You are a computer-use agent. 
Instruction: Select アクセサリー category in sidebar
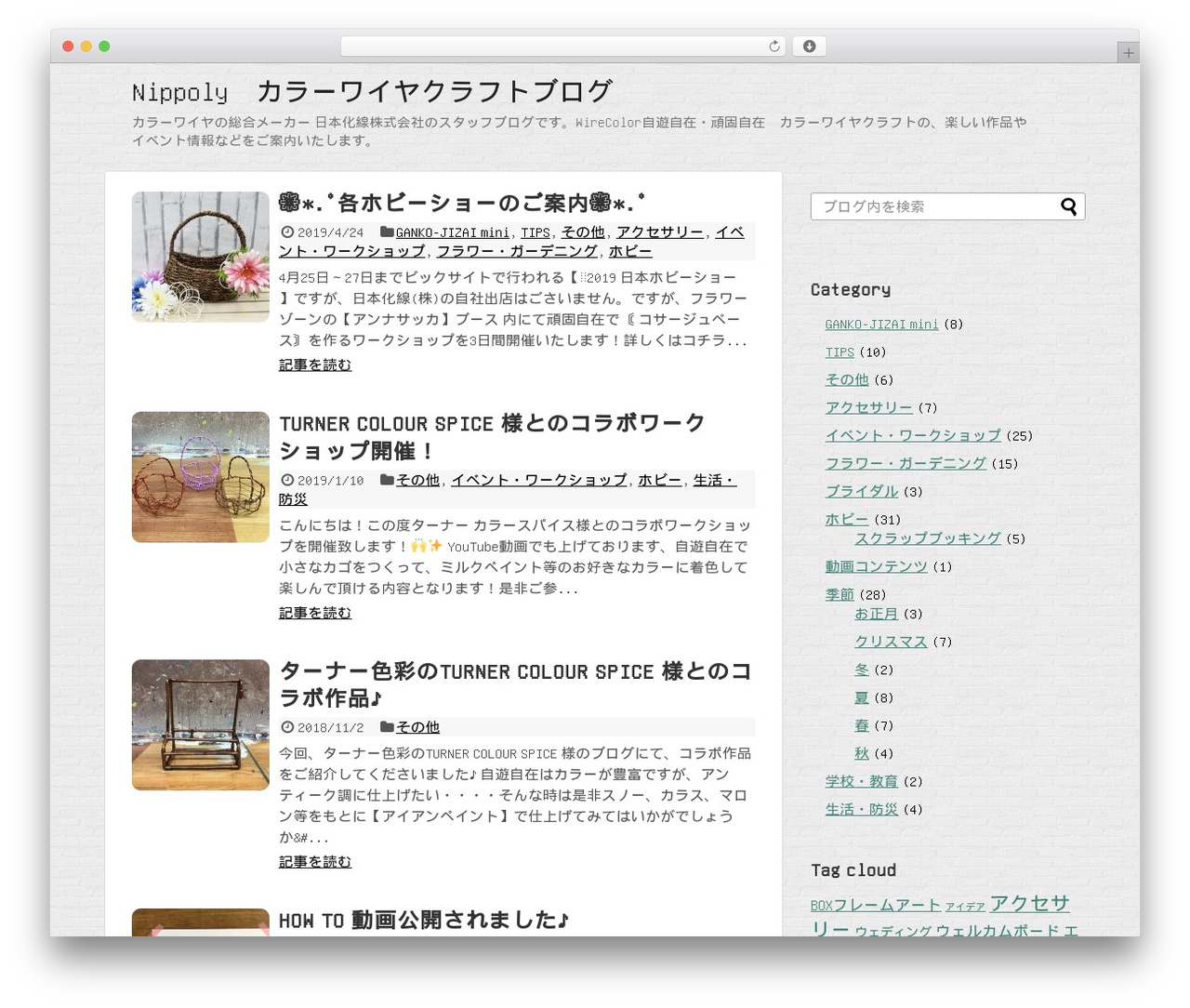(x=868, y=408)
